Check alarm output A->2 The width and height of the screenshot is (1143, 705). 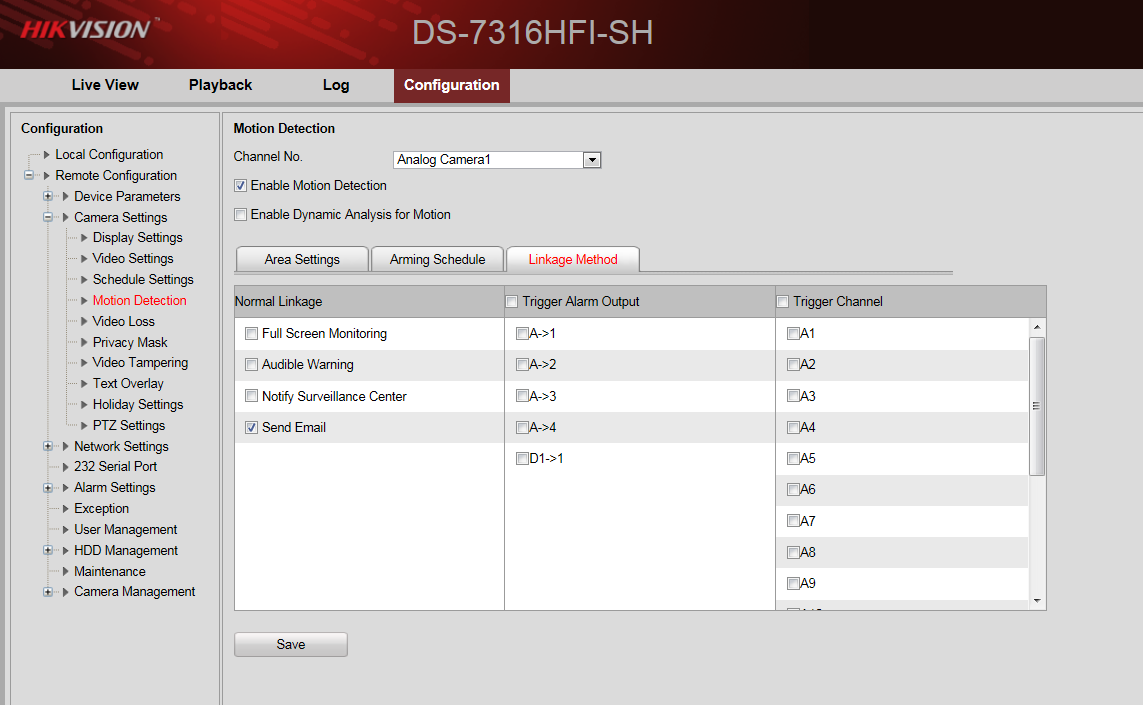tap(522, 365)
